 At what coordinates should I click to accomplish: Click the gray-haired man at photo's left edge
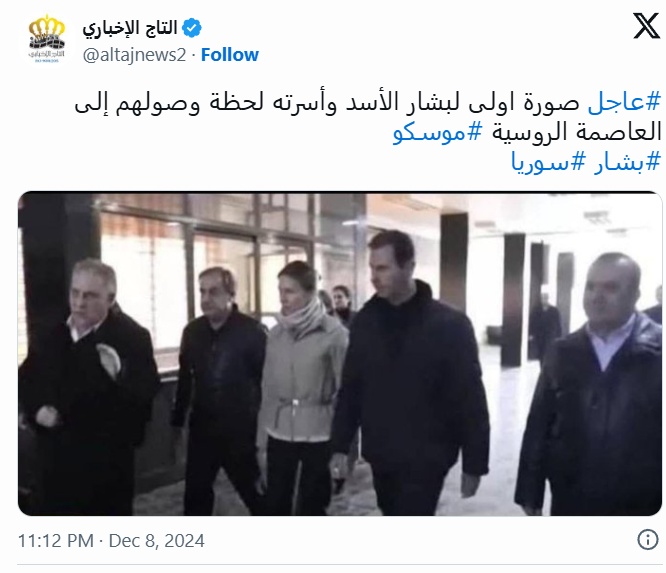[87, 387]
